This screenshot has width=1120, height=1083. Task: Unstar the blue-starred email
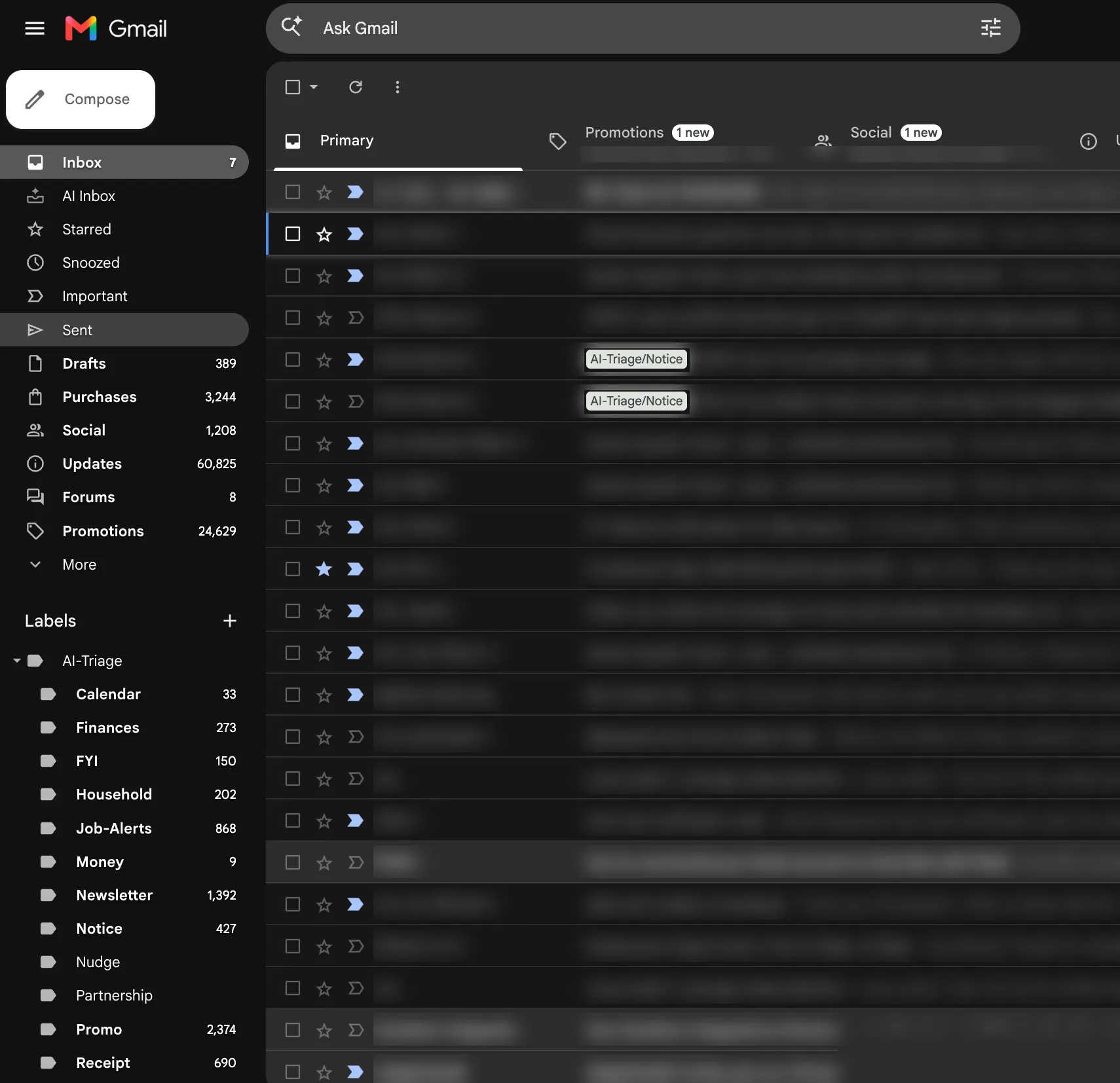coord(324,569)
